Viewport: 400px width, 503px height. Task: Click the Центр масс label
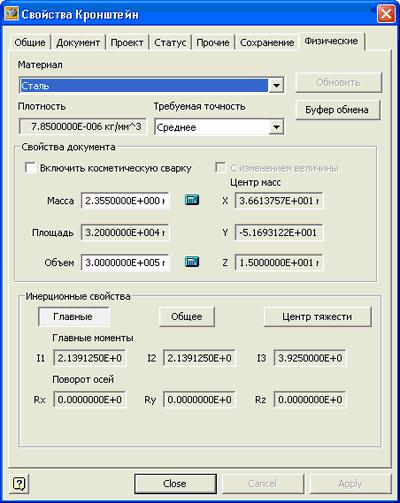tap(256, 183)
